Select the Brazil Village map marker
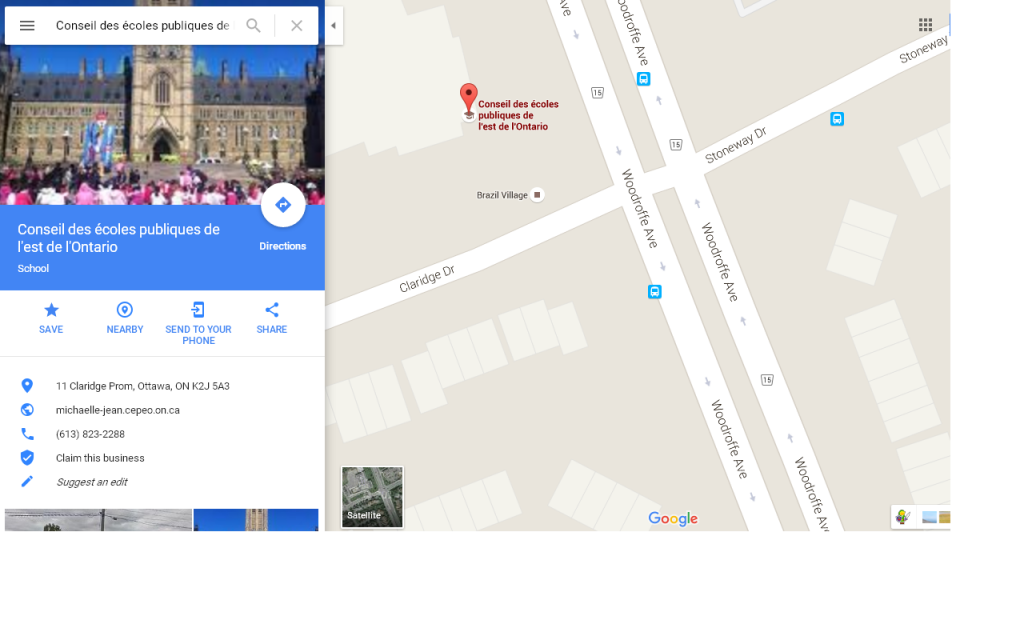 point(537,195)
